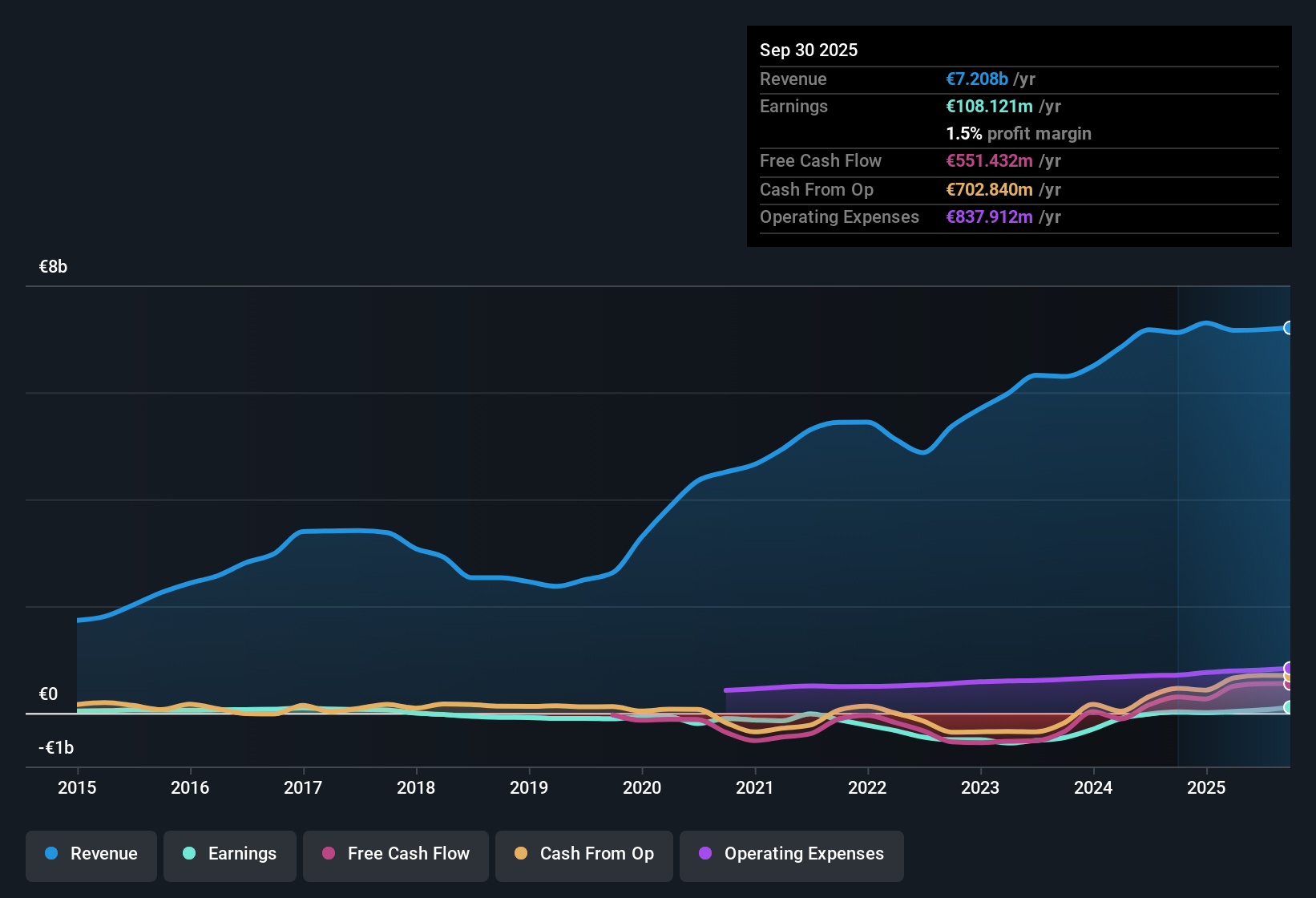This screenshot has width=1316, height=898.
Task: Click the pink Free Cash Flow legend dot
Action: [328, 854]
